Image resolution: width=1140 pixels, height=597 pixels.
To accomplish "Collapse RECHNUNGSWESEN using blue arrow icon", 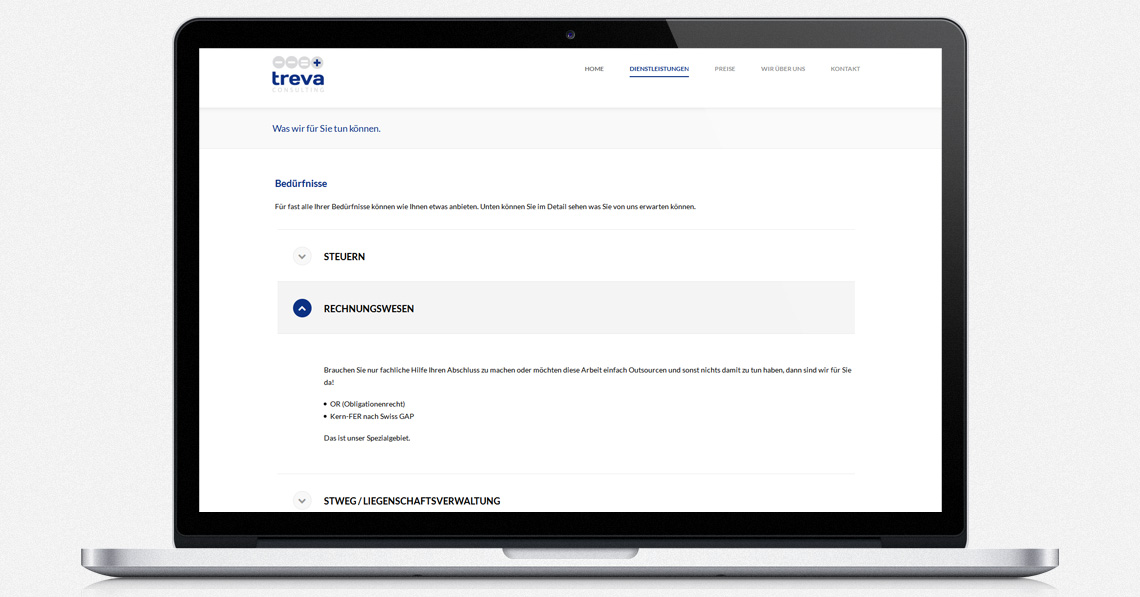I will (302, 308).
